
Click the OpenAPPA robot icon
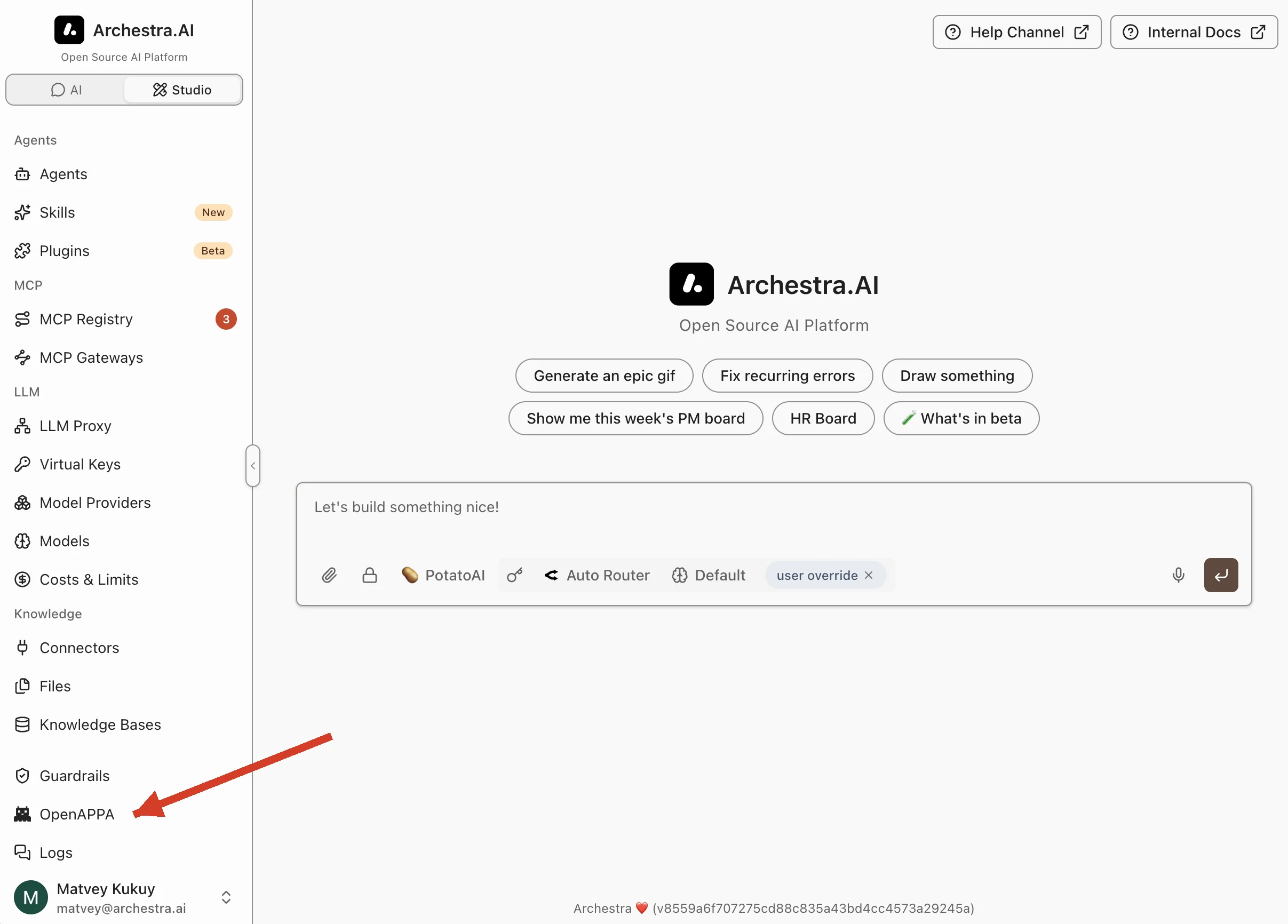coord(22,815)
